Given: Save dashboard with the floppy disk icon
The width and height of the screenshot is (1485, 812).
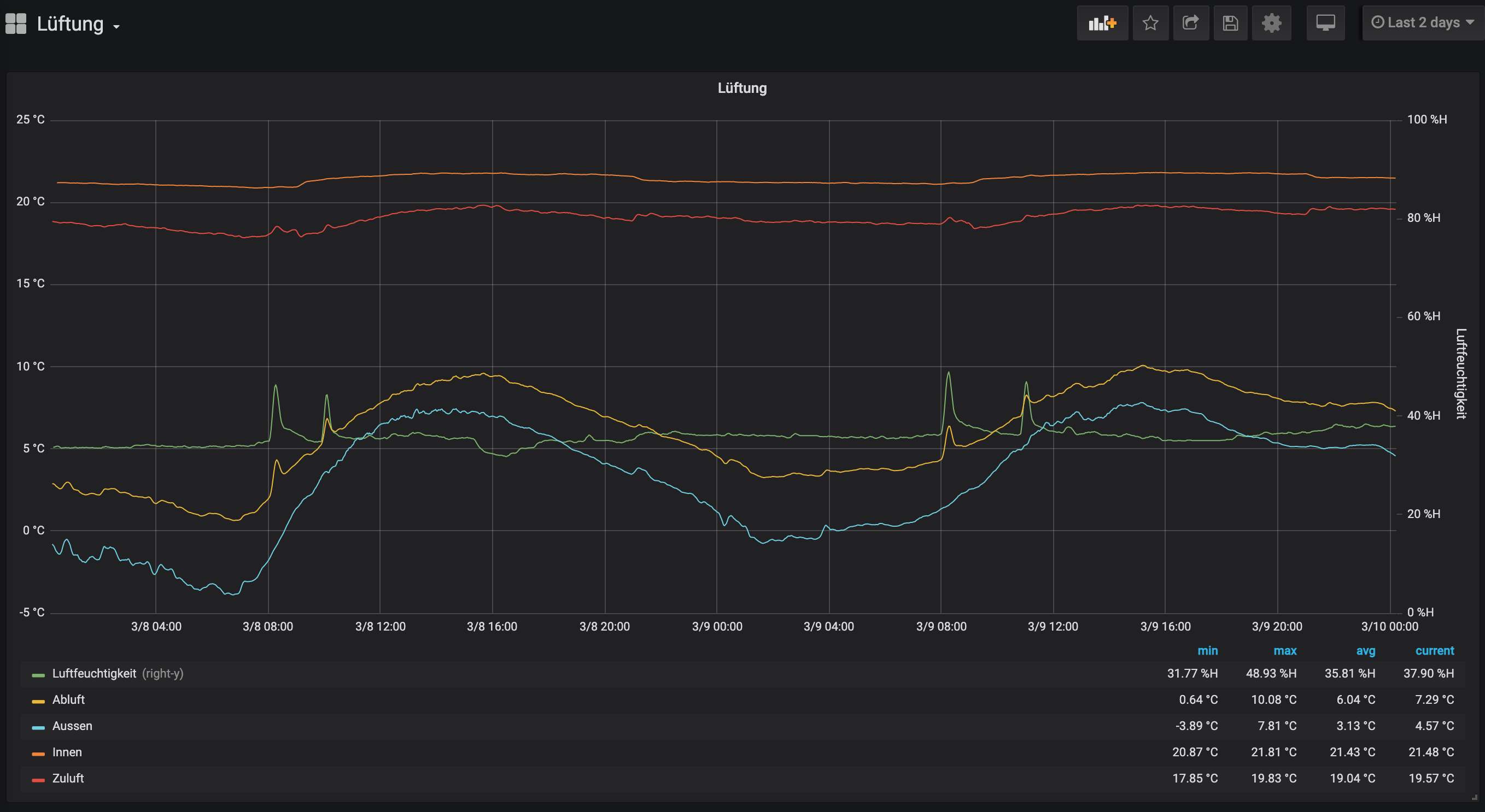Looking at the screenshot, I should tap(1230, 23).
